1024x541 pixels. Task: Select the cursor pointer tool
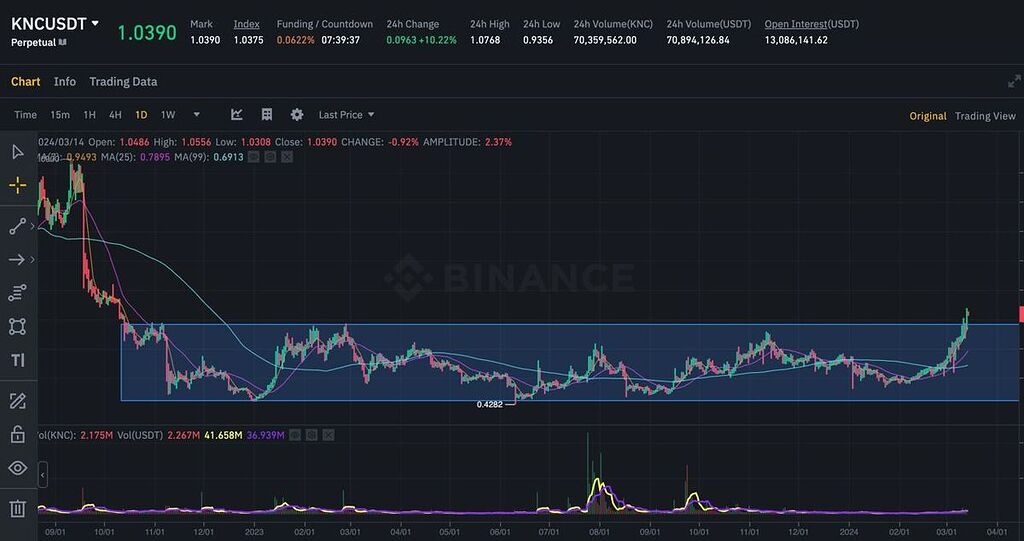tap(18, 152)
